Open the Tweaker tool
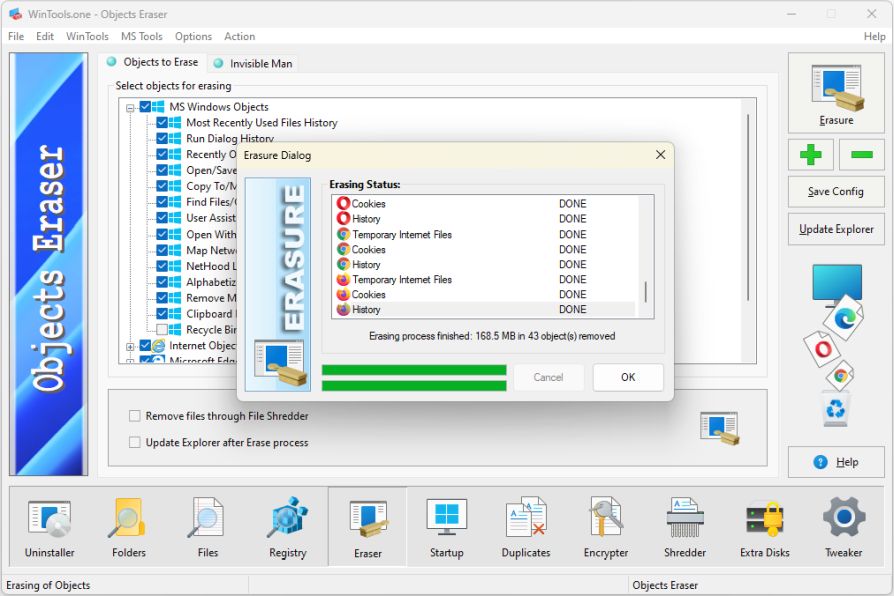894x596 pixels. [844, 527]
